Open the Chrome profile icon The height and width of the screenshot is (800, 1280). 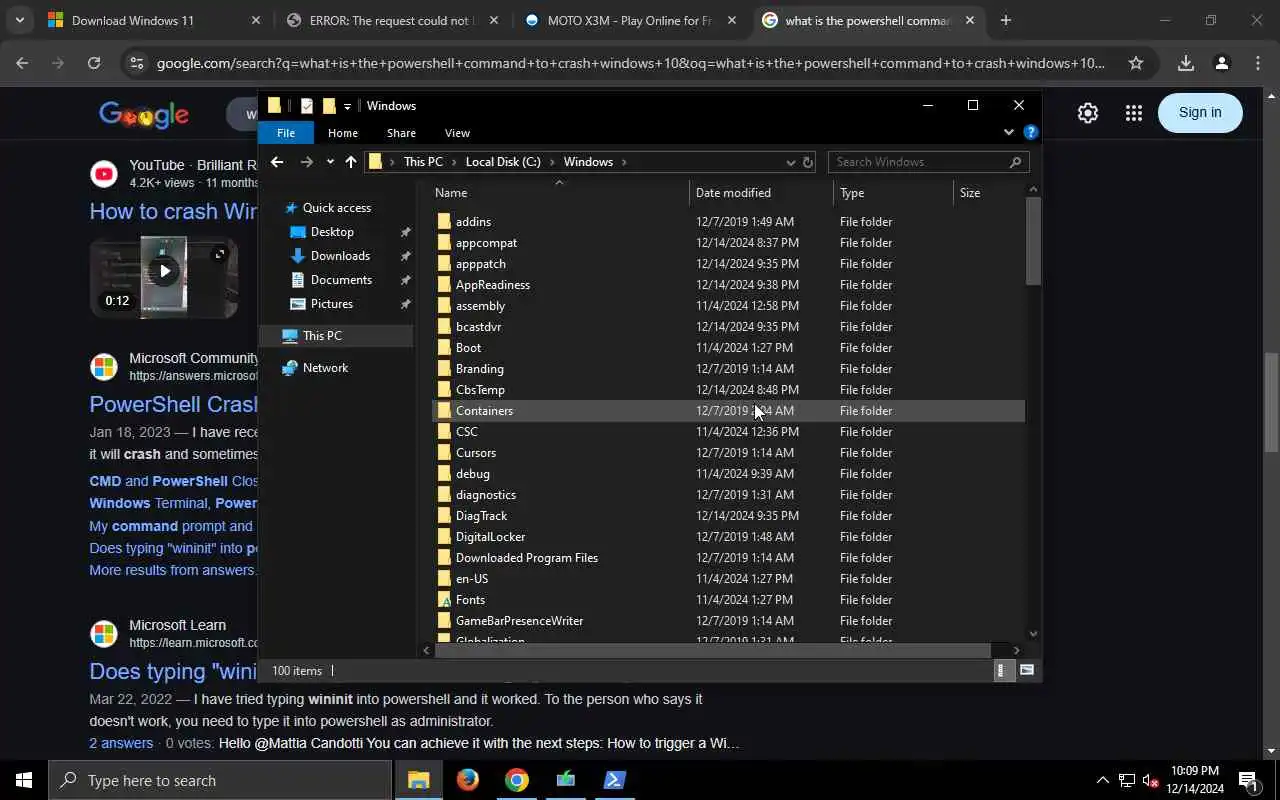pyautogui.click(x=1221, y=63)
